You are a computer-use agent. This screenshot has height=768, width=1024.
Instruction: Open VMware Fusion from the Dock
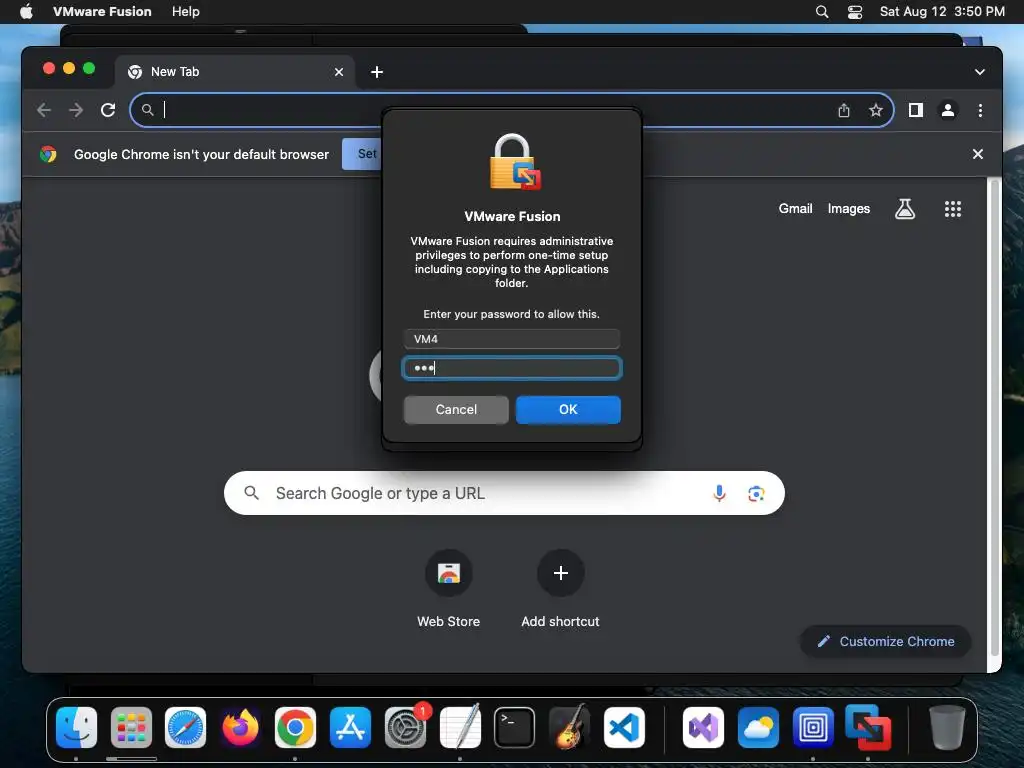[868, 726]
